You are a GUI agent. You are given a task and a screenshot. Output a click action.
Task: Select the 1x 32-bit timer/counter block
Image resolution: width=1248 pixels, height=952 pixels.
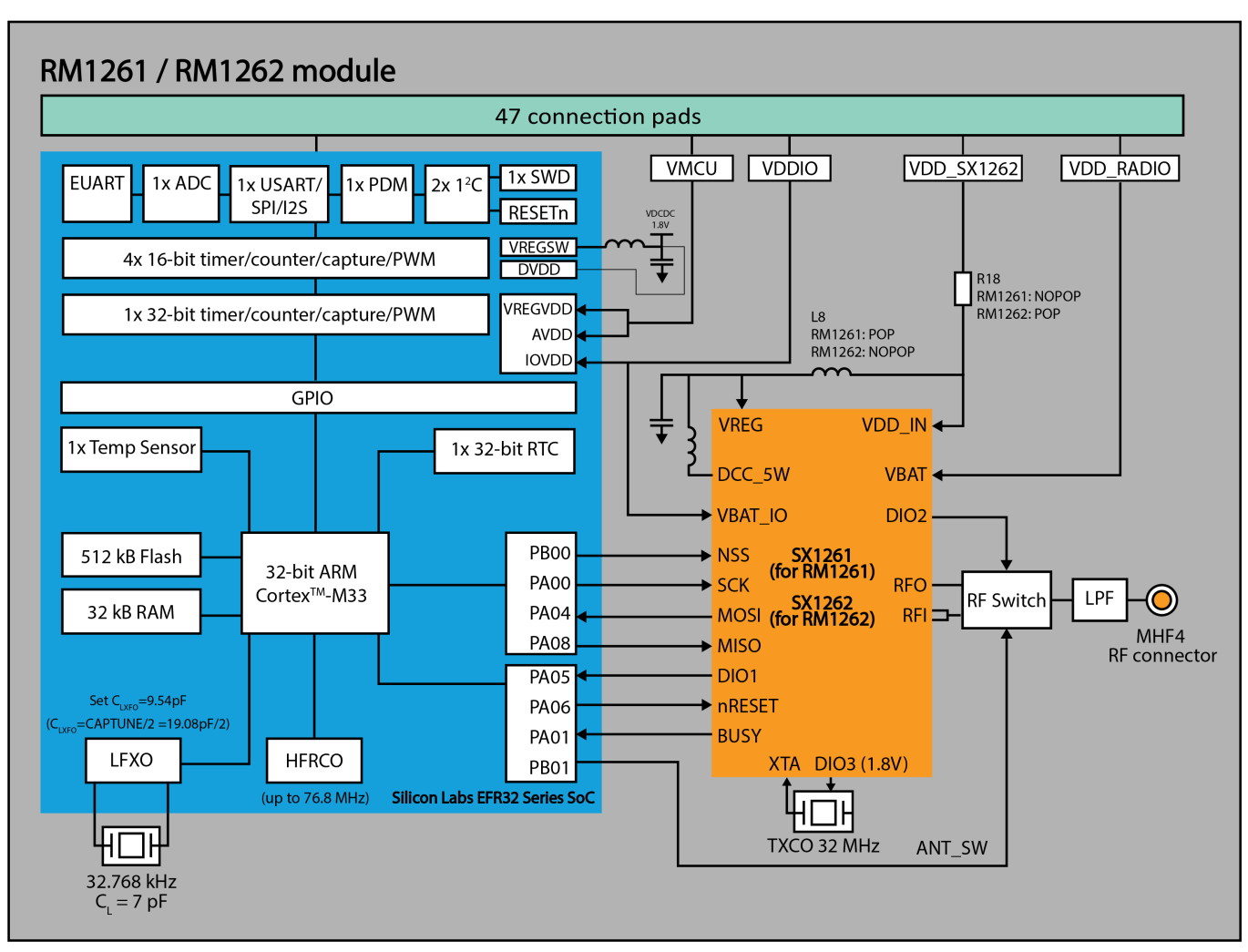click(276, 314)
